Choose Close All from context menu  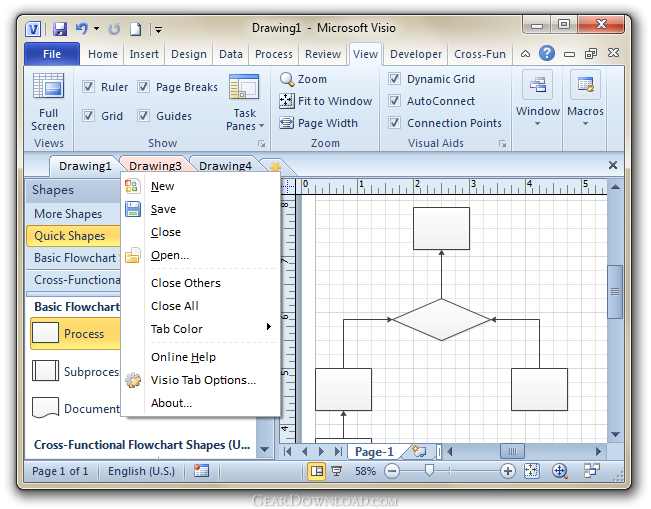click(175, 306)
